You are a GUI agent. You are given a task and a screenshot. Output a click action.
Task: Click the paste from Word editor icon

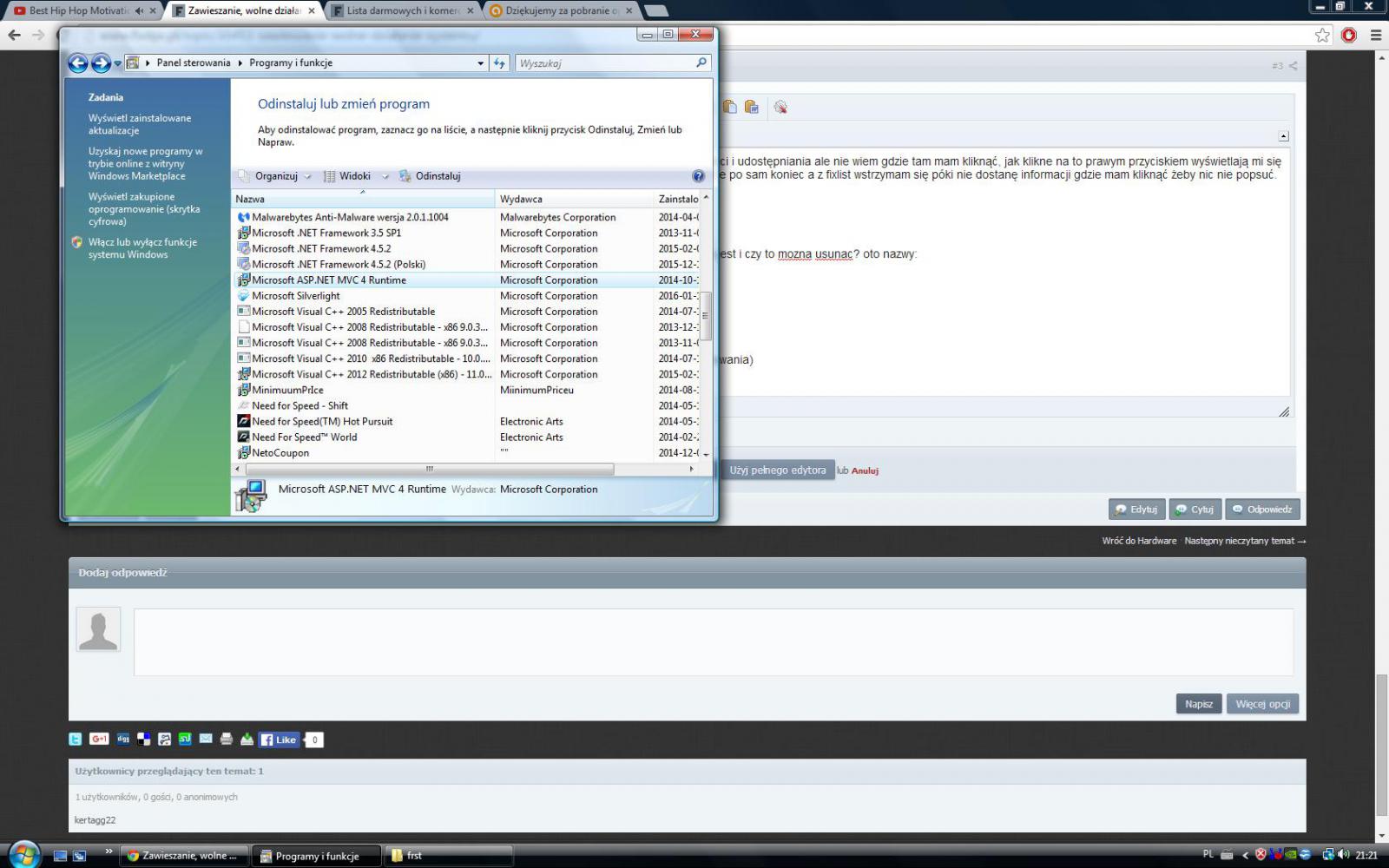[752, 107]
